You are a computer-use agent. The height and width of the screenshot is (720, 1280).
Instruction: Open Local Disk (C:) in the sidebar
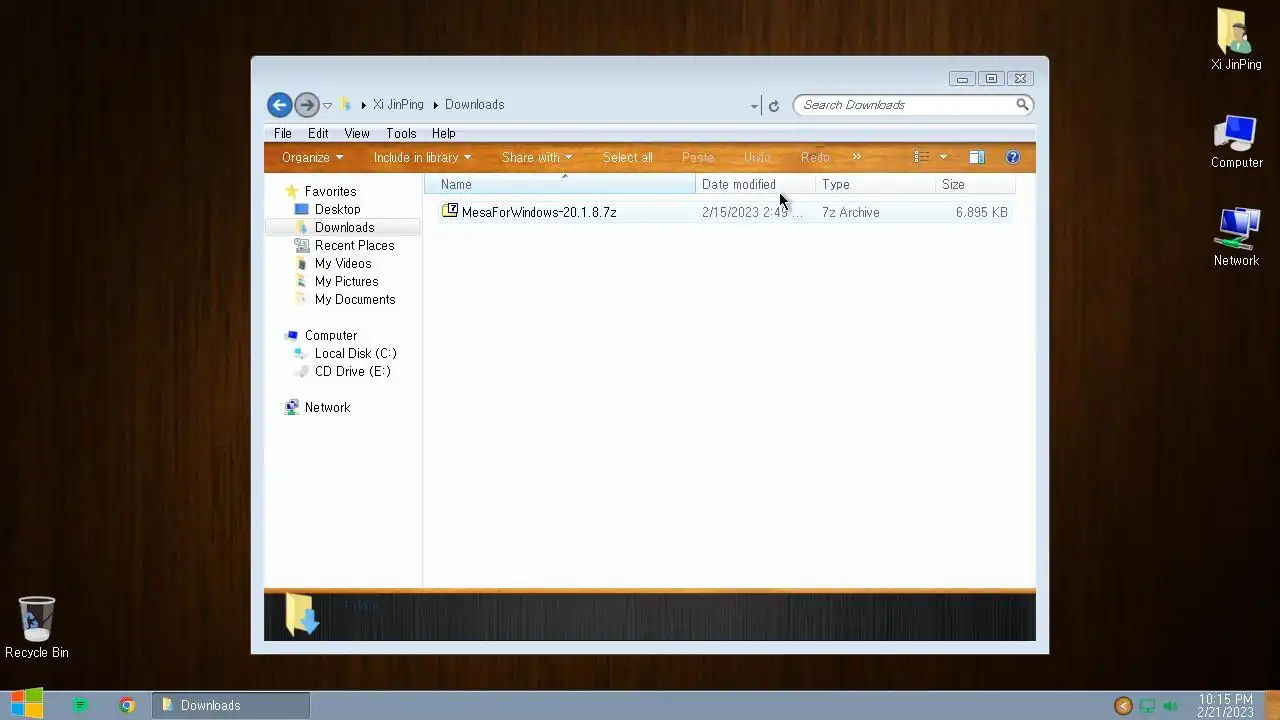click(x=355, y=353)
